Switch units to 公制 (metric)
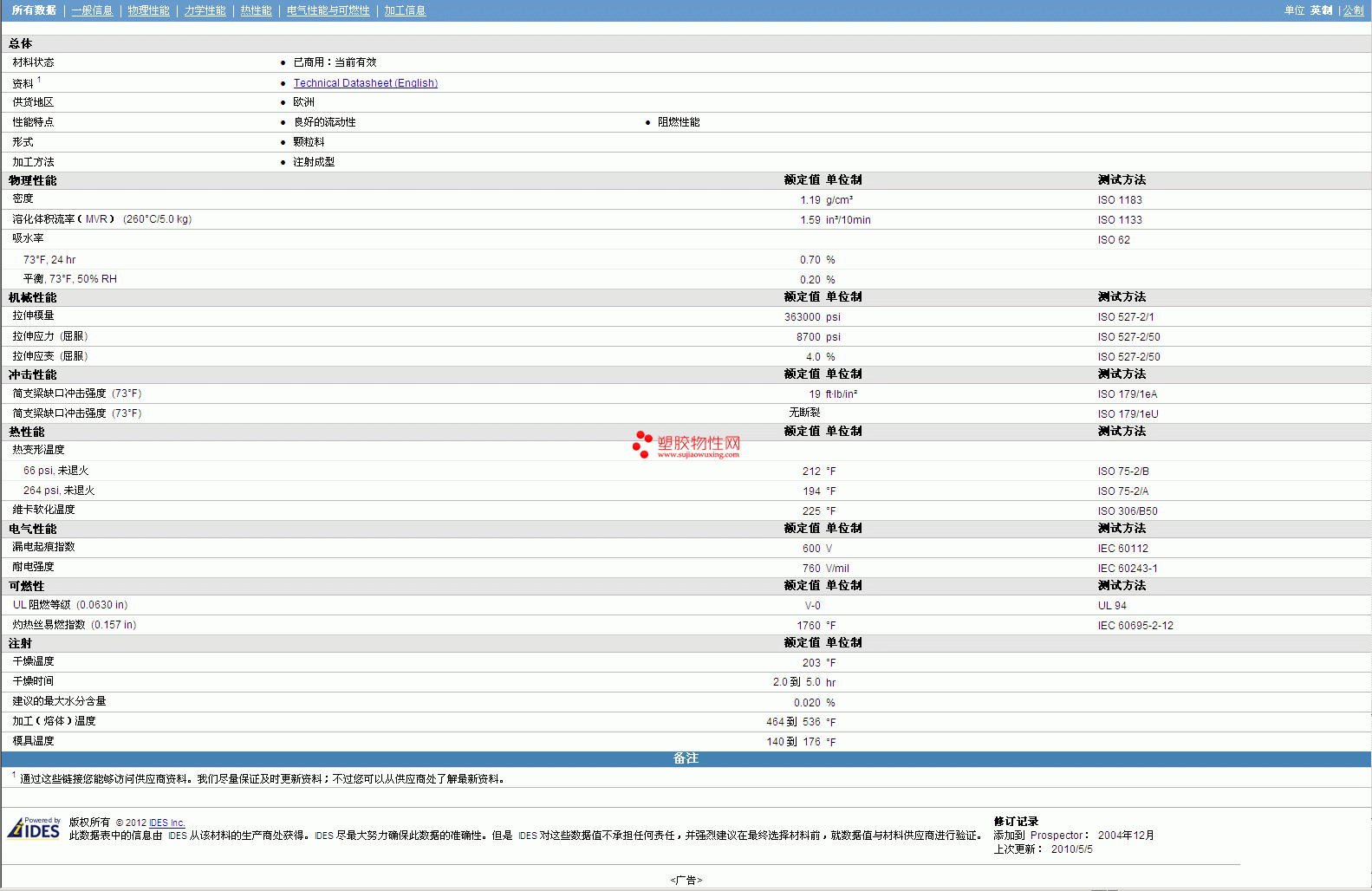Screen dimensions: 1372x891 point(1353,10)
